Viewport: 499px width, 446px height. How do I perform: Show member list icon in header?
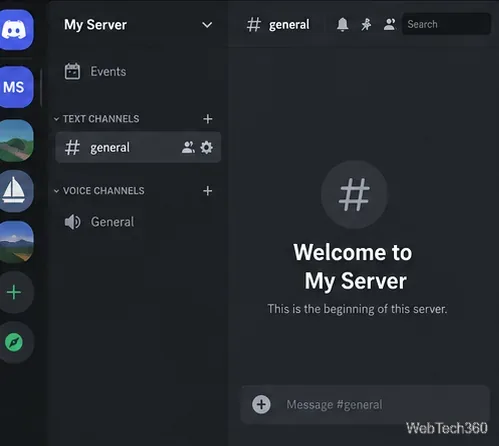(x=389, y=25)
